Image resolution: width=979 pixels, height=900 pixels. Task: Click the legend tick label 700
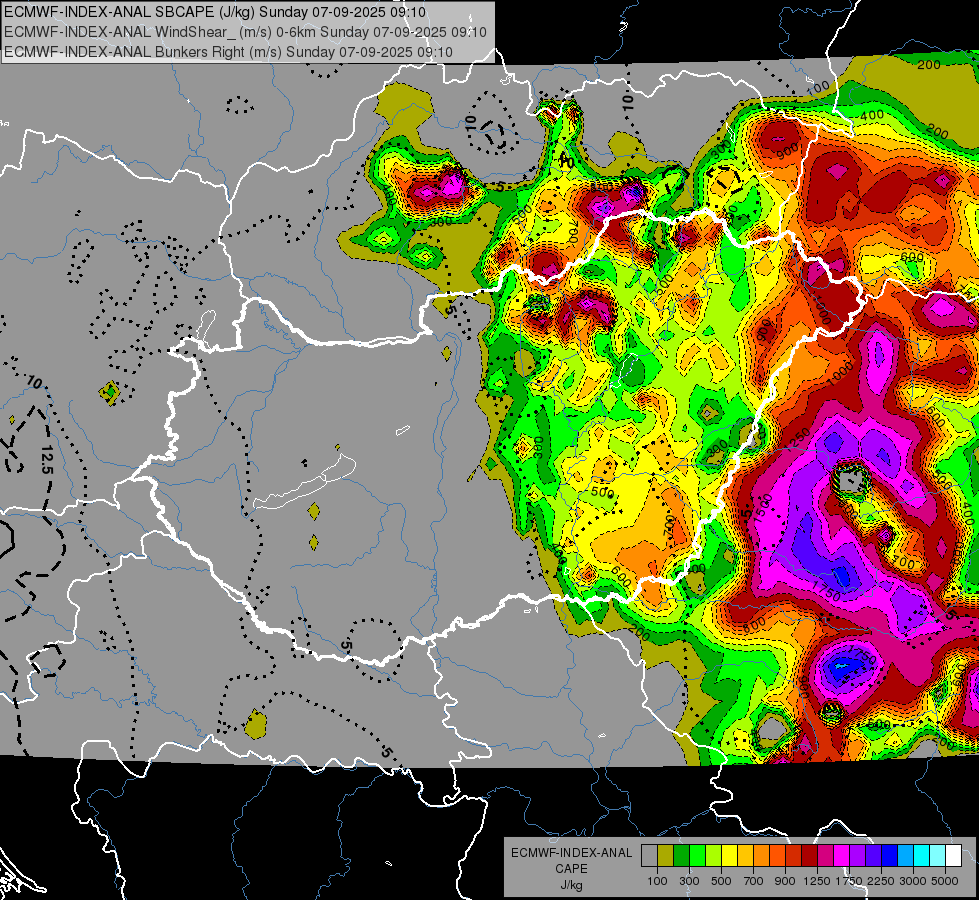754,881
